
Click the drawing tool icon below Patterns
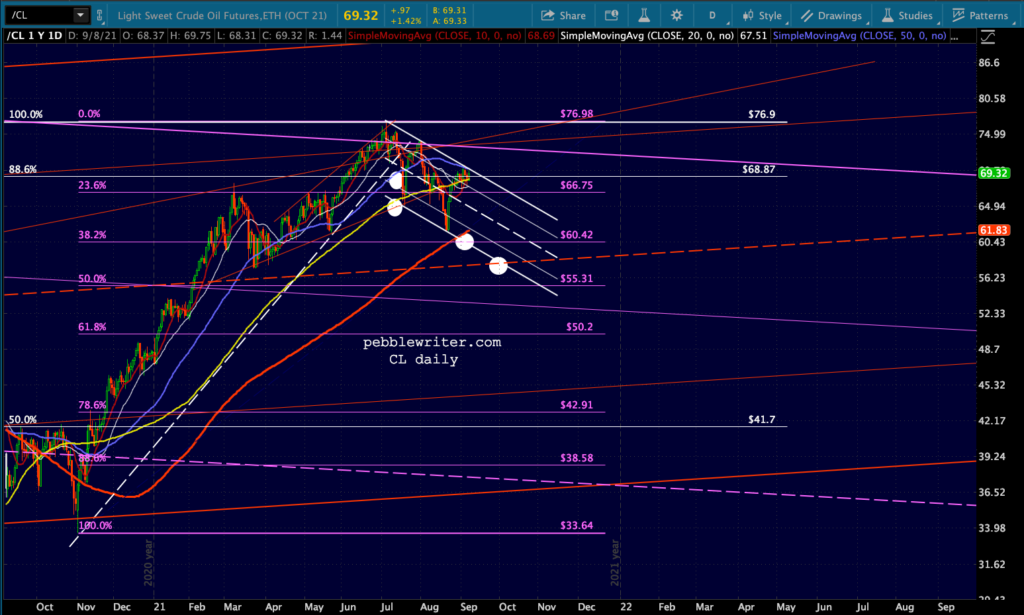click(x=987, y=37)
